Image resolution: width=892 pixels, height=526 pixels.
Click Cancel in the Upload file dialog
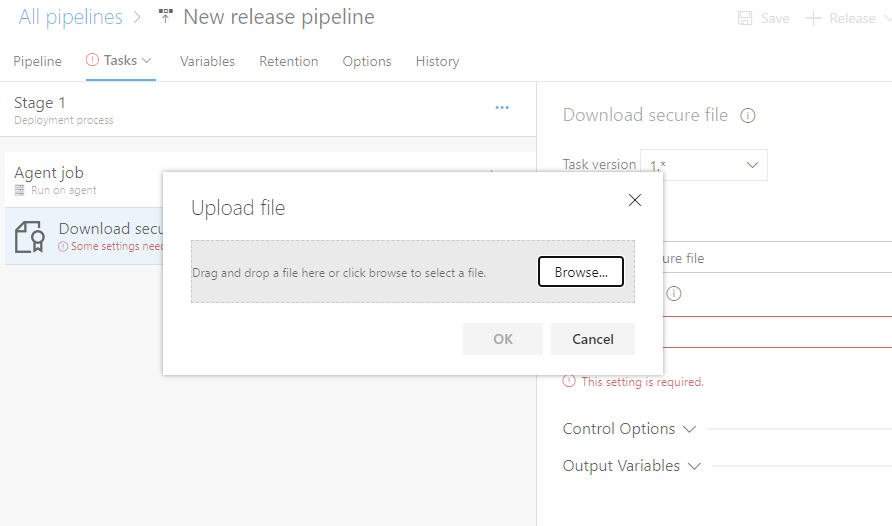[592, 339]
